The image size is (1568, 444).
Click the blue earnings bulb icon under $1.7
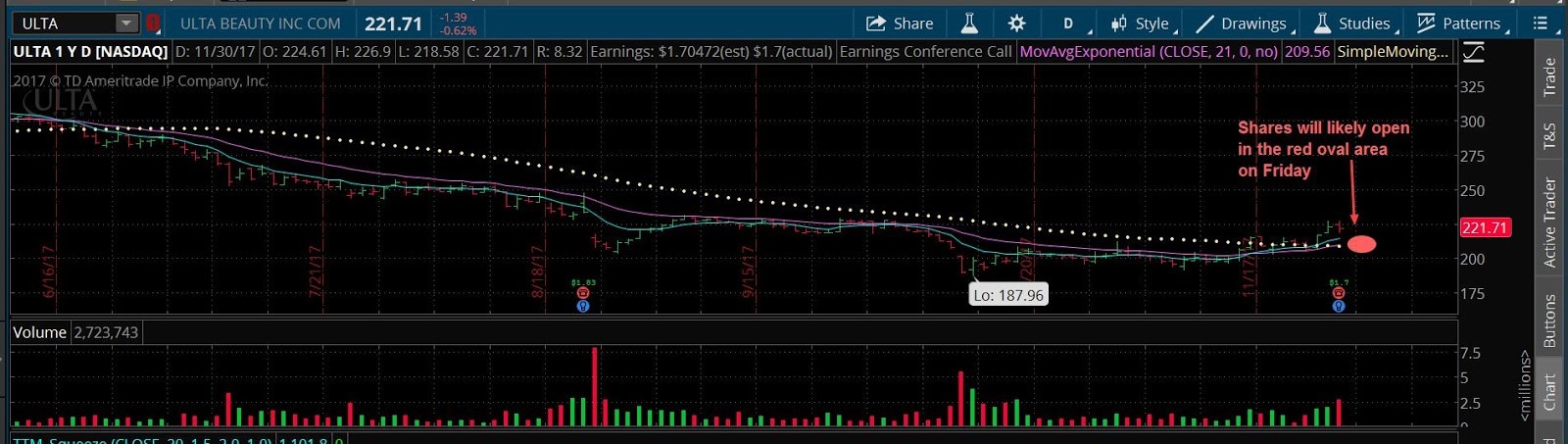pos(1339,306)
